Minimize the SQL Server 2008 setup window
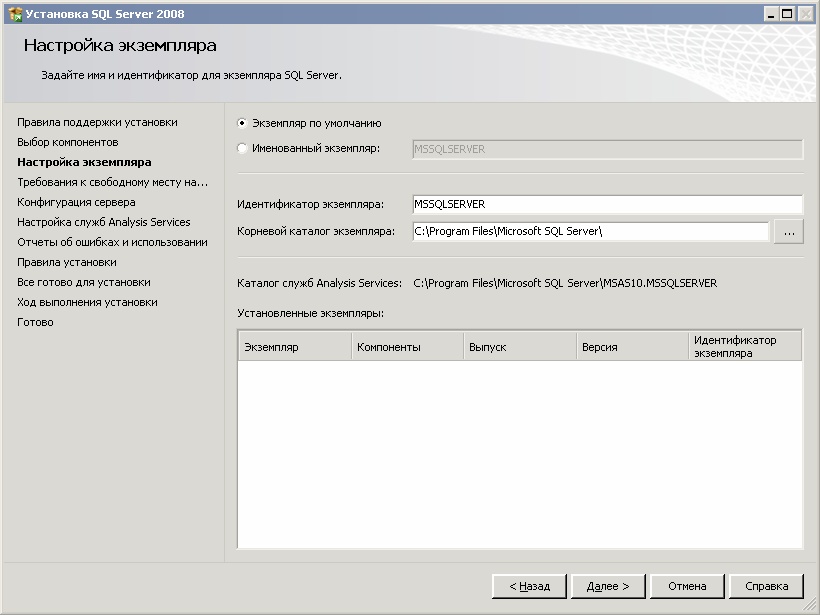 770,14
